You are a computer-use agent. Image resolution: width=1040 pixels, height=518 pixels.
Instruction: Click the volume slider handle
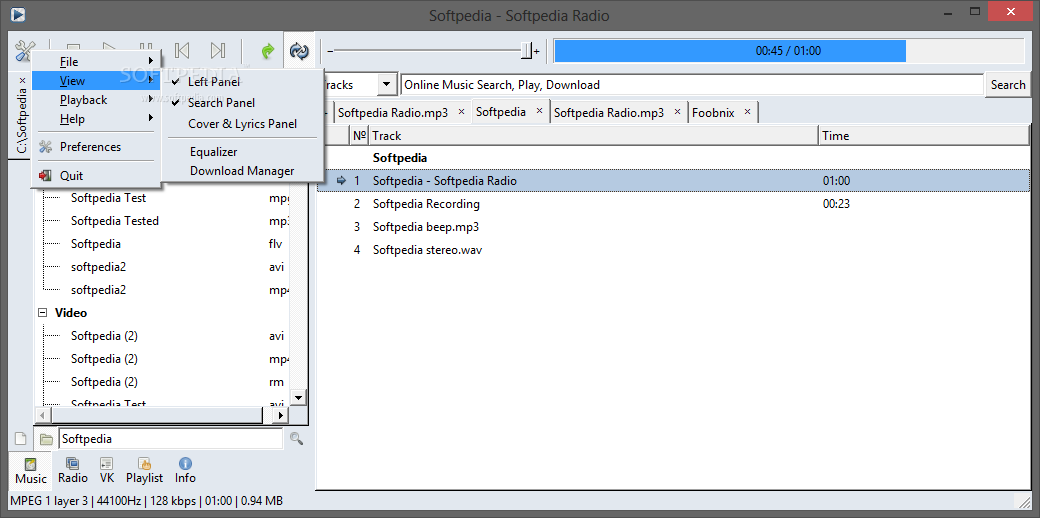pos(527,51)
